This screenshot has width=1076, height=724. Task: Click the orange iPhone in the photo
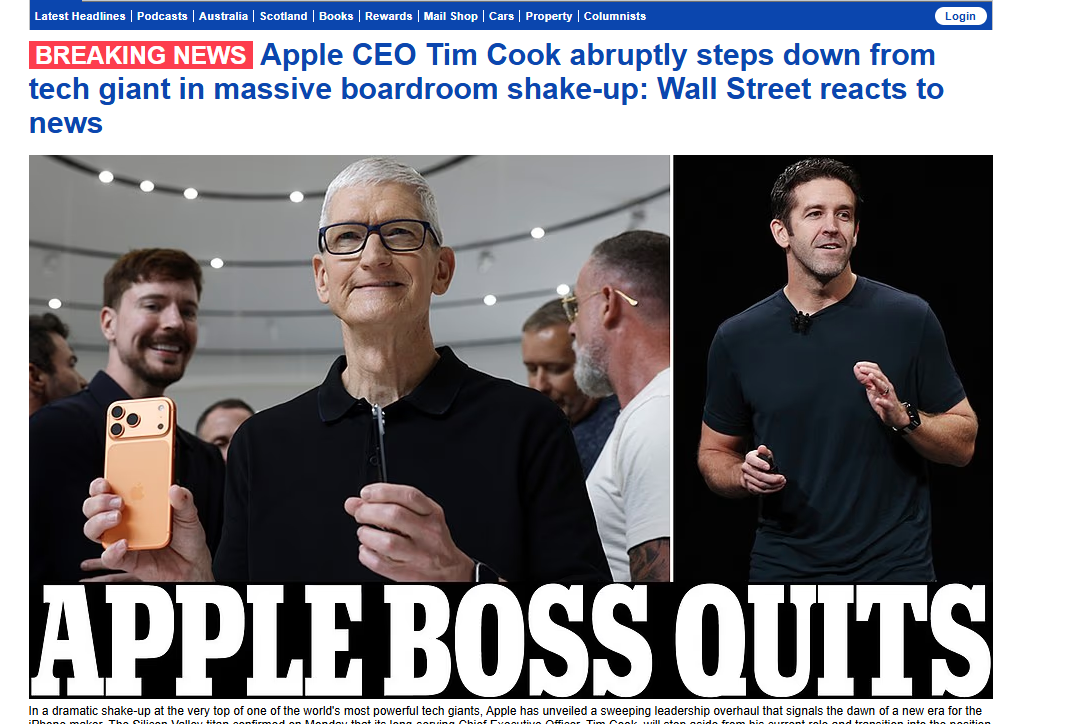pyautogui.click(x=141, y=473)
